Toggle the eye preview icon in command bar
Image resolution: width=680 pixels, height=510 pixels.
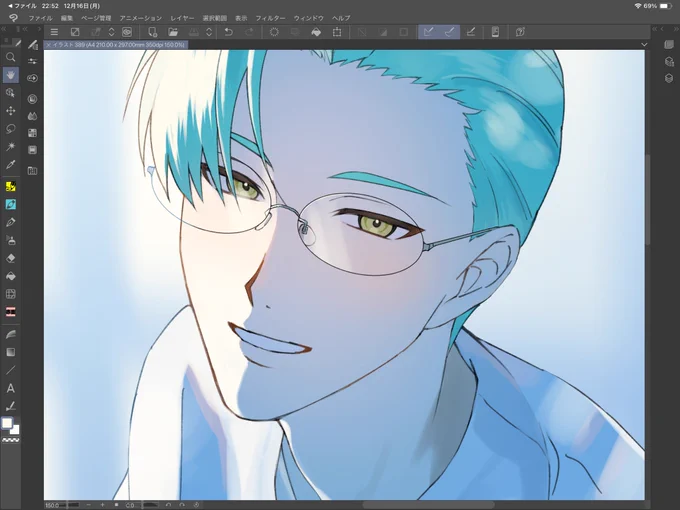[127, 32]
